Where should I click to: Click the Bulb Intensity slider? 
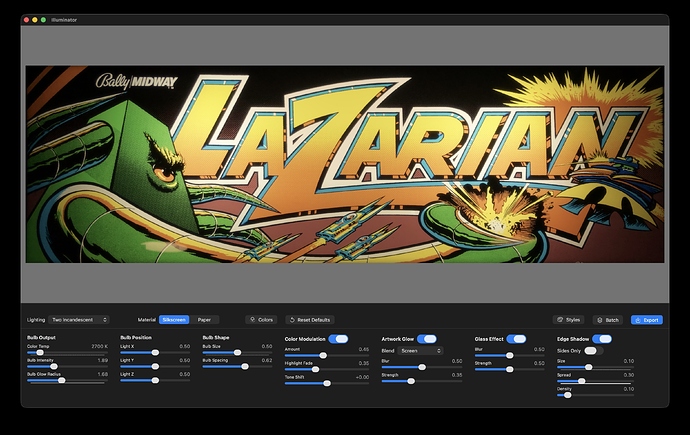[x=67, y=366]
